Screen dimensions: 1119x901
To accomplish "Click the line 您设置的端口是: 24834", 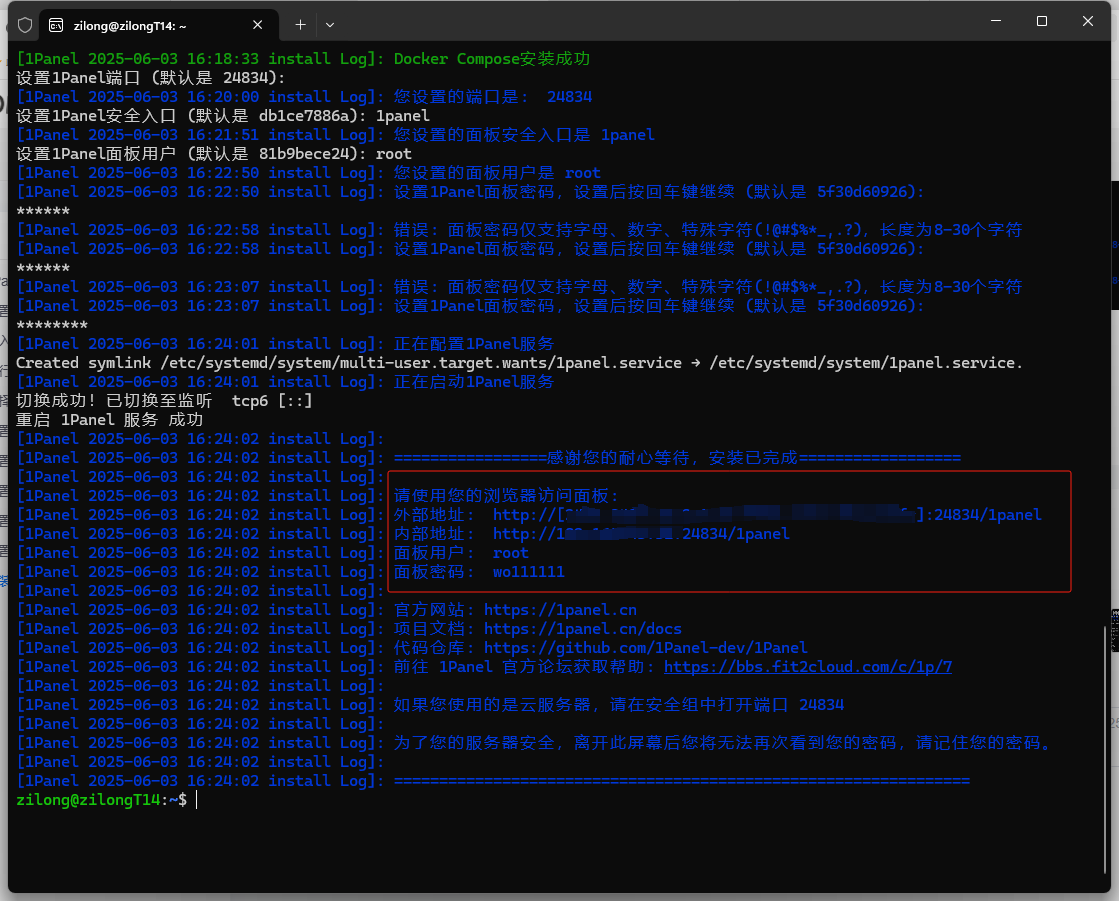I will pyautogui.click(x=304, y=97).
